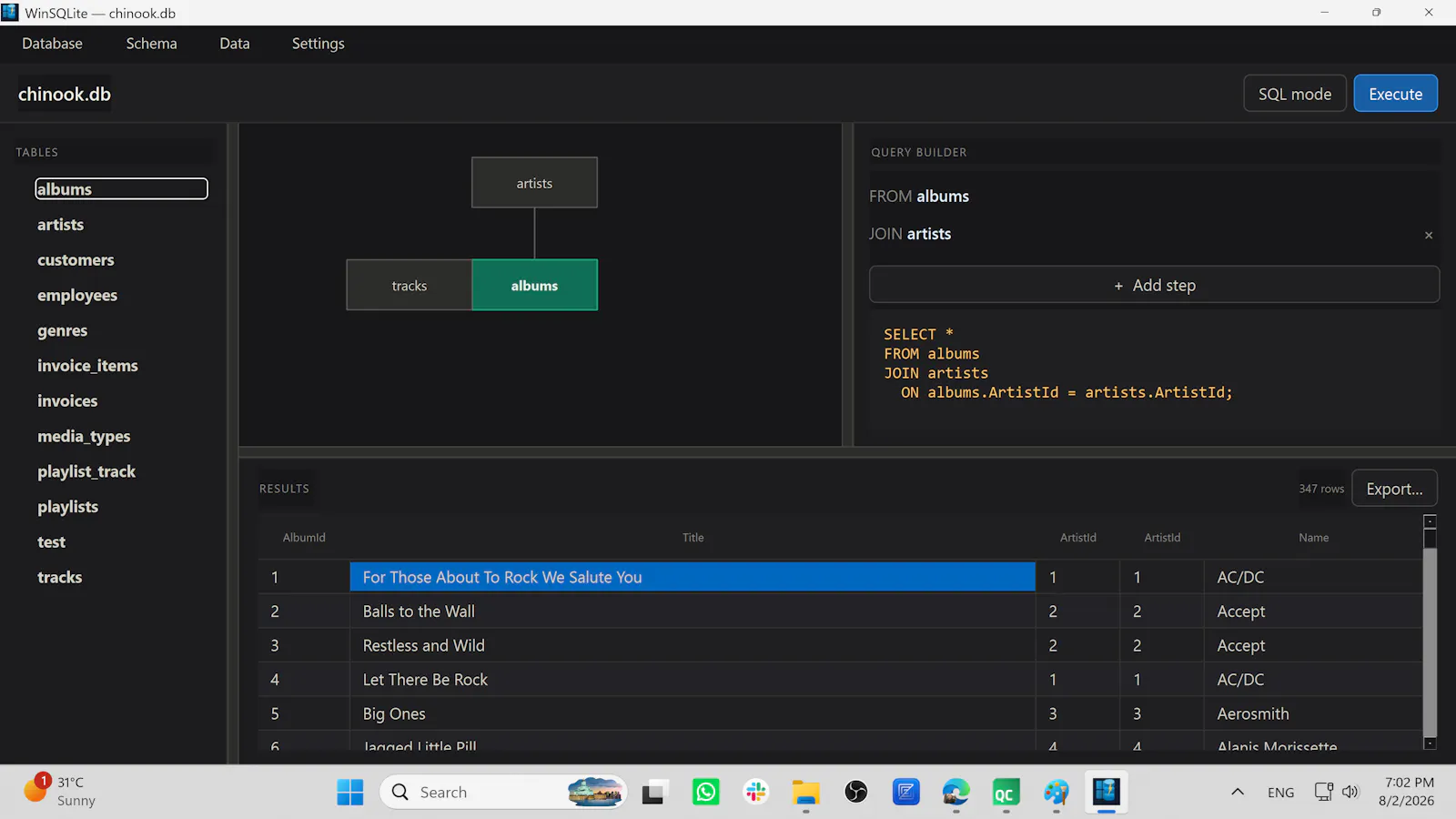Open the blue notepad app in taskbar
This screenshot has width=1456, height=819.
coord(905,792)
